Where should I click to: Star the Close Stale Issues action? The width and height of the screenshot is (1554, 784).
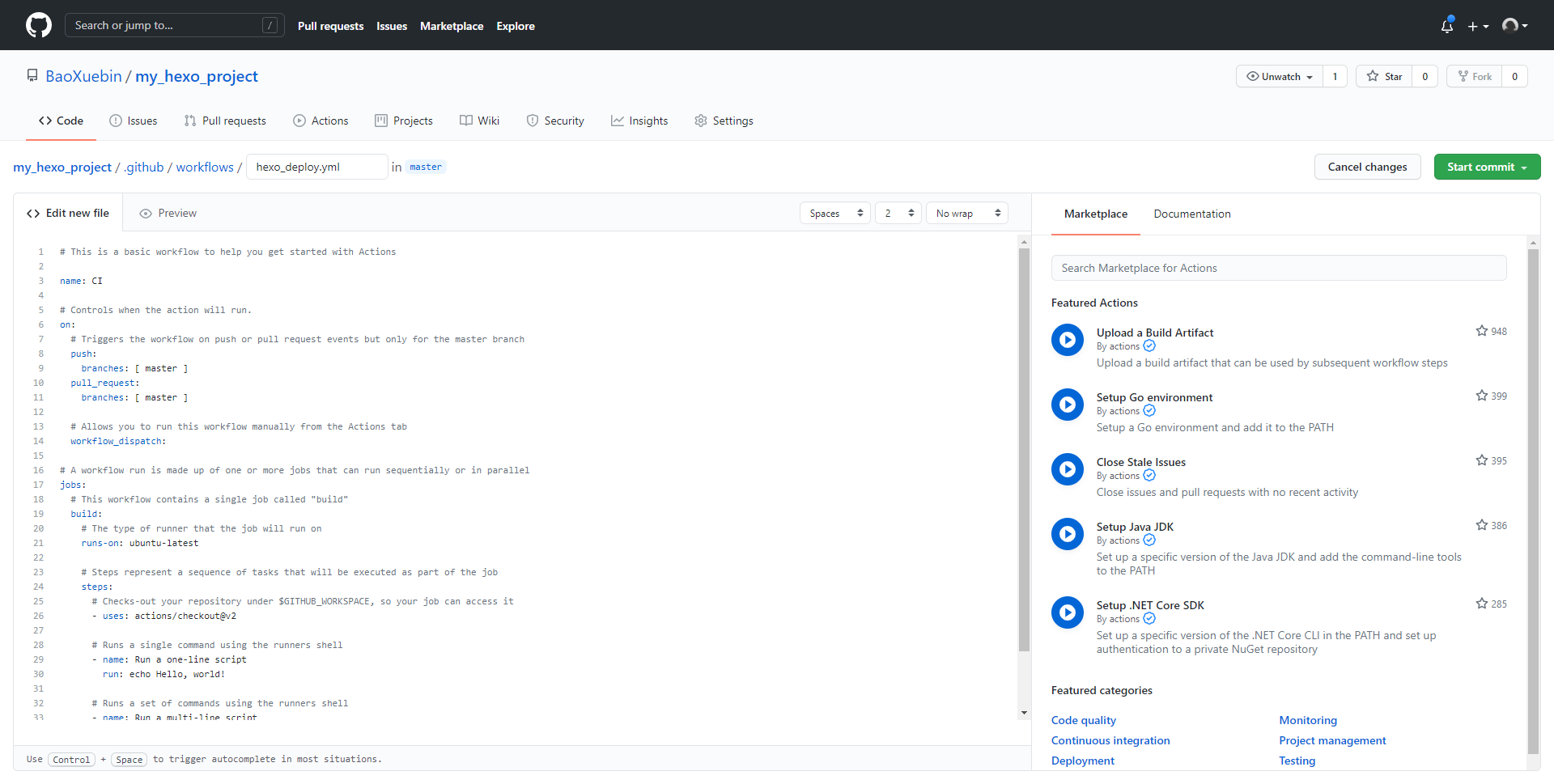[x=1481, y=460]
